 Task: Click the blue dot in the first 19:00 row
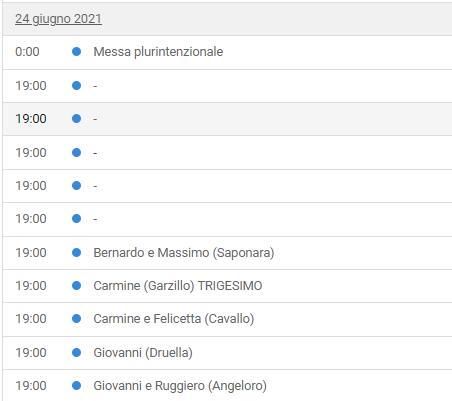click(x=76, y=86)
